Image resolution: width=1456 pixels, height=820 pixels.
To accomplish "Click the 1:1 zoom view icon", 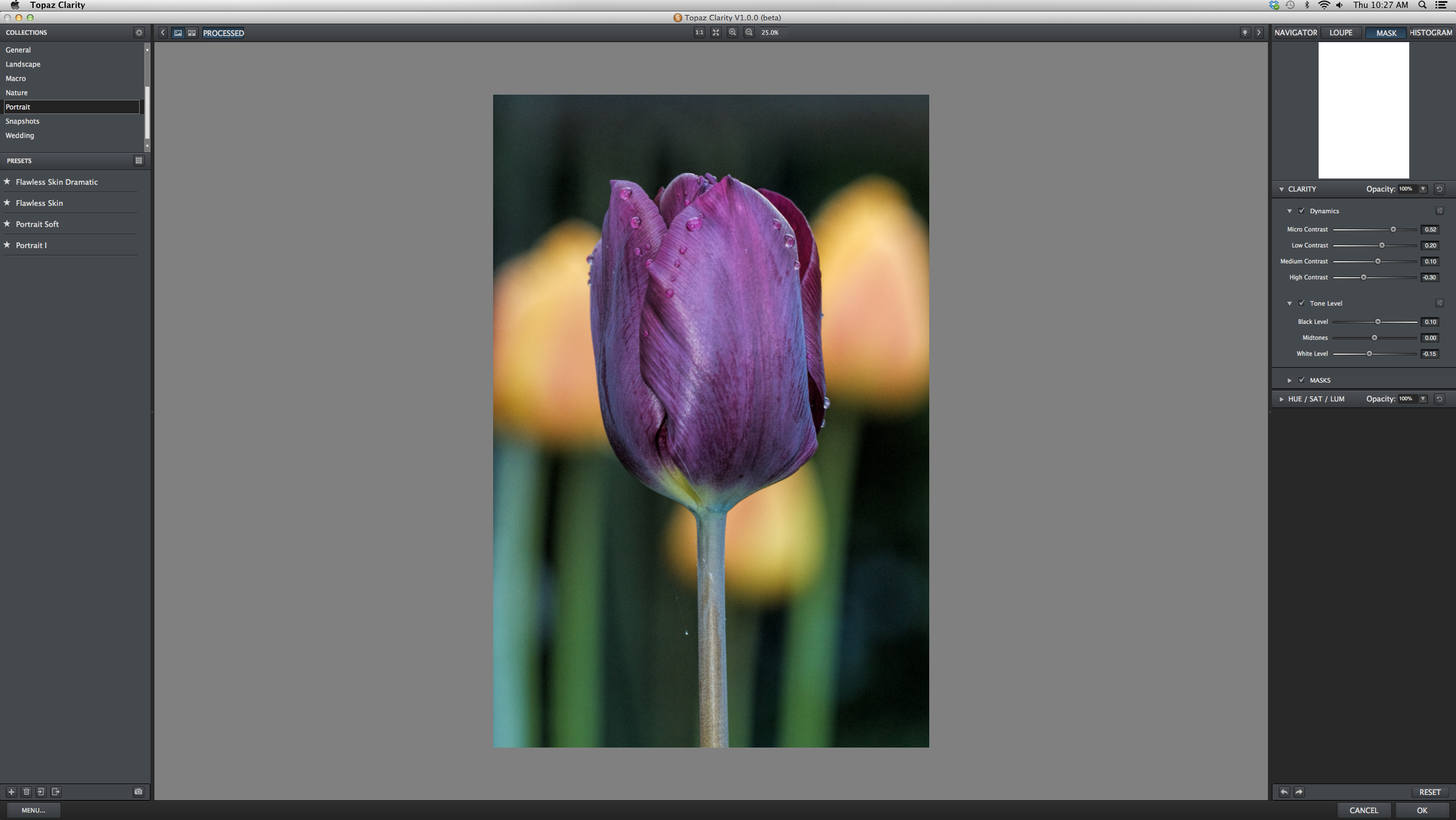I will (x=699, y=33).
